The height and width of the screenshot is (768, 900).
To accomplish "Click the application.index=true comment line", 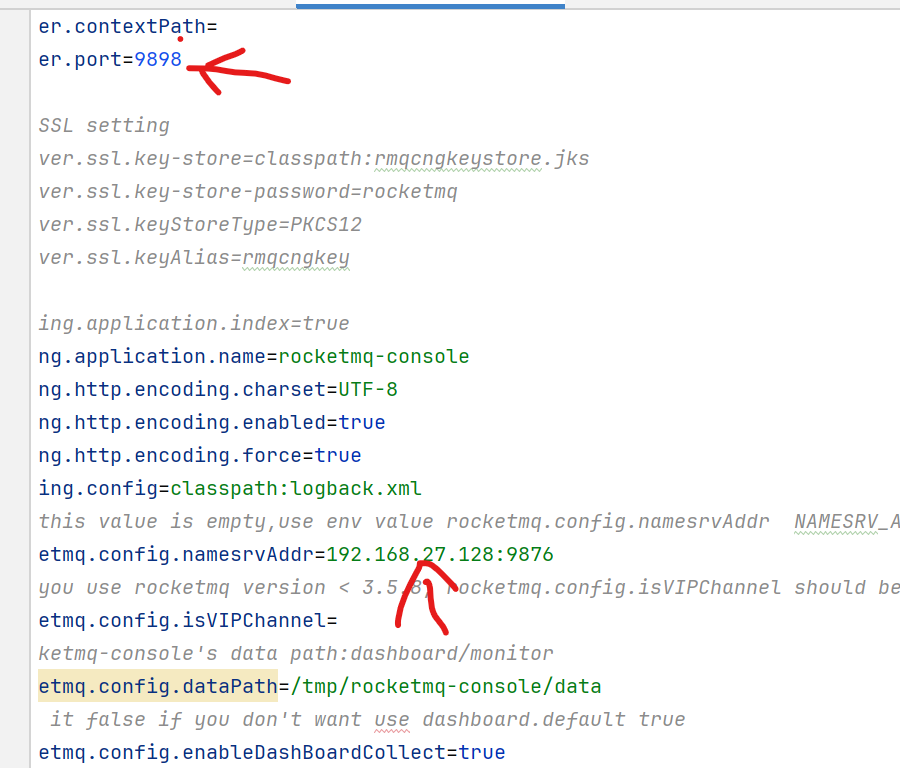I will pyautogui.click(x=194, y=324).
